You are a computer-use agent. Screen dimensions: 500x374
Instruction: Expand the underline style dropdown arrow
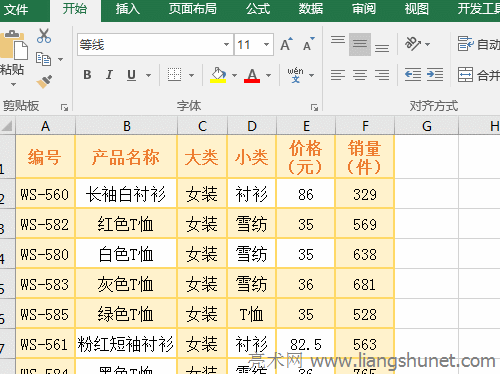[x=148, y=75]
